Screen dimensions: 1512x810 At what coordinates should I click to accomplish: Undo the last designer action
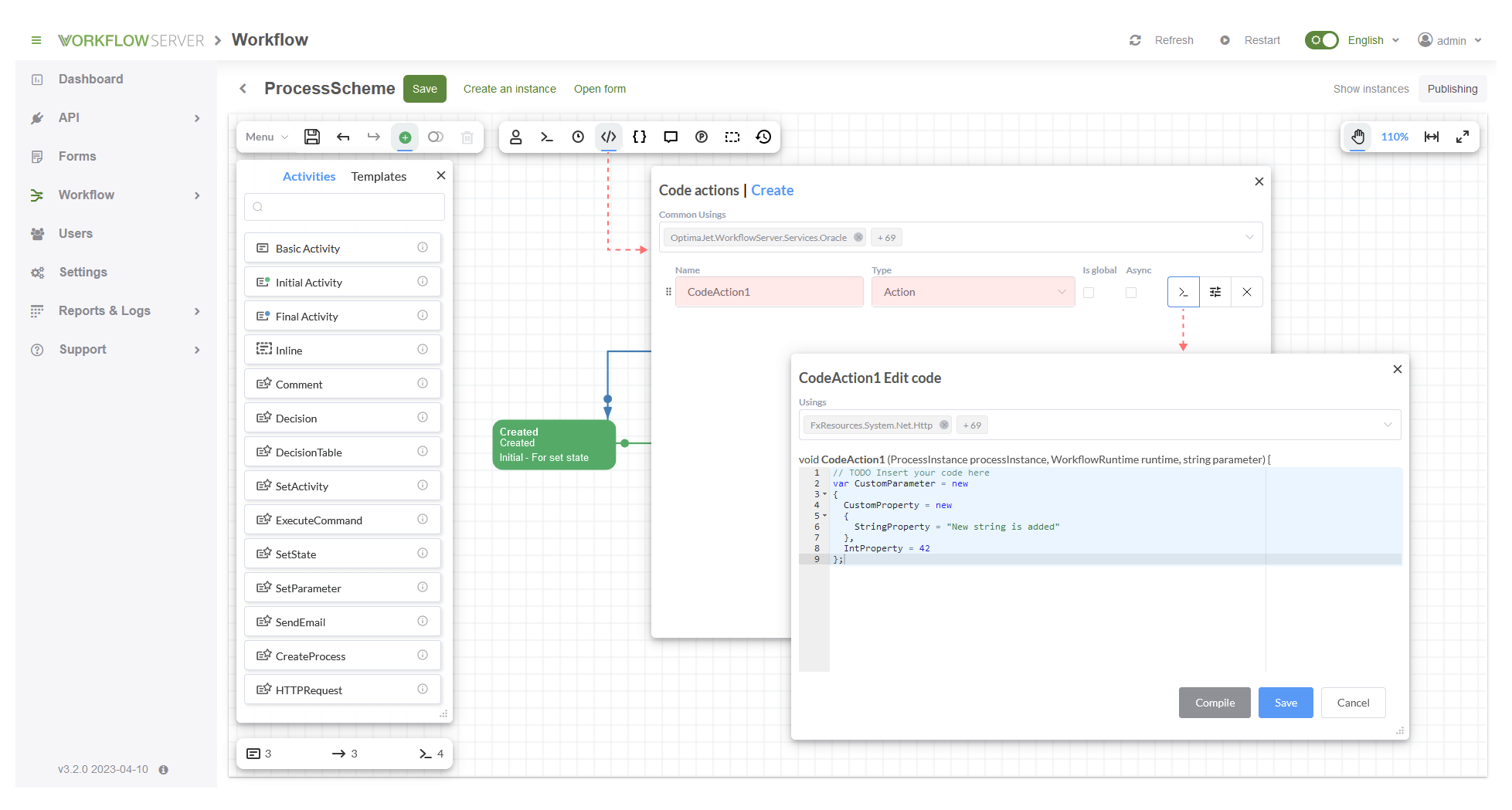(x=343, y=137)
